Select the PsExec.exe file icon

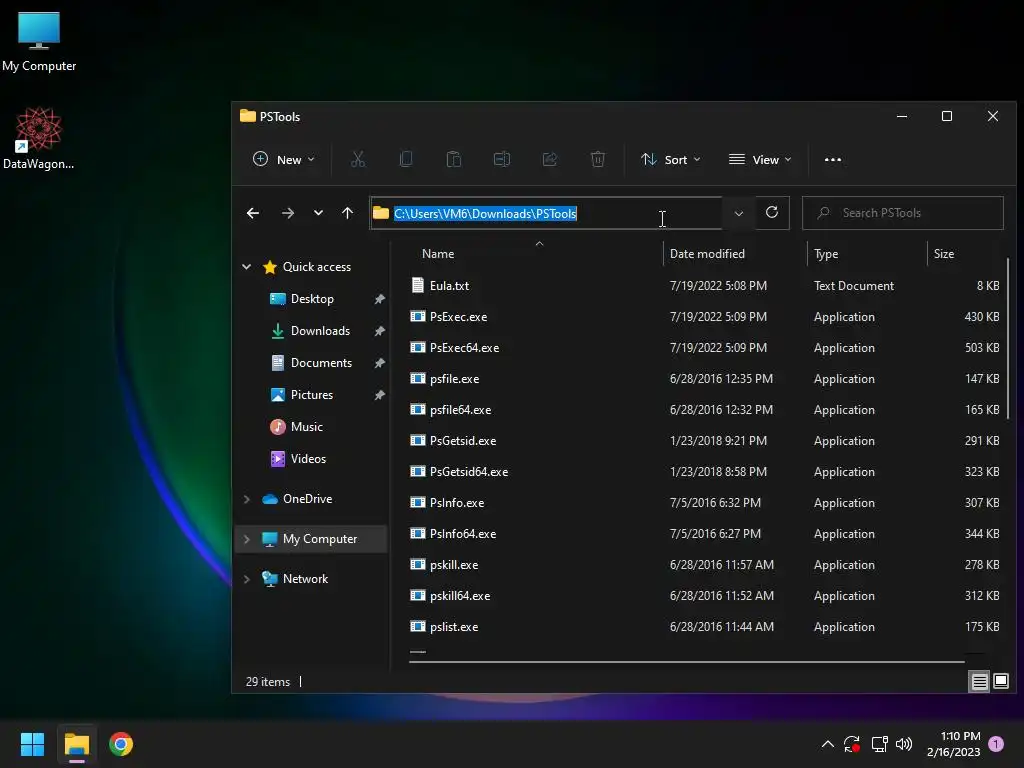click(418, 317)
